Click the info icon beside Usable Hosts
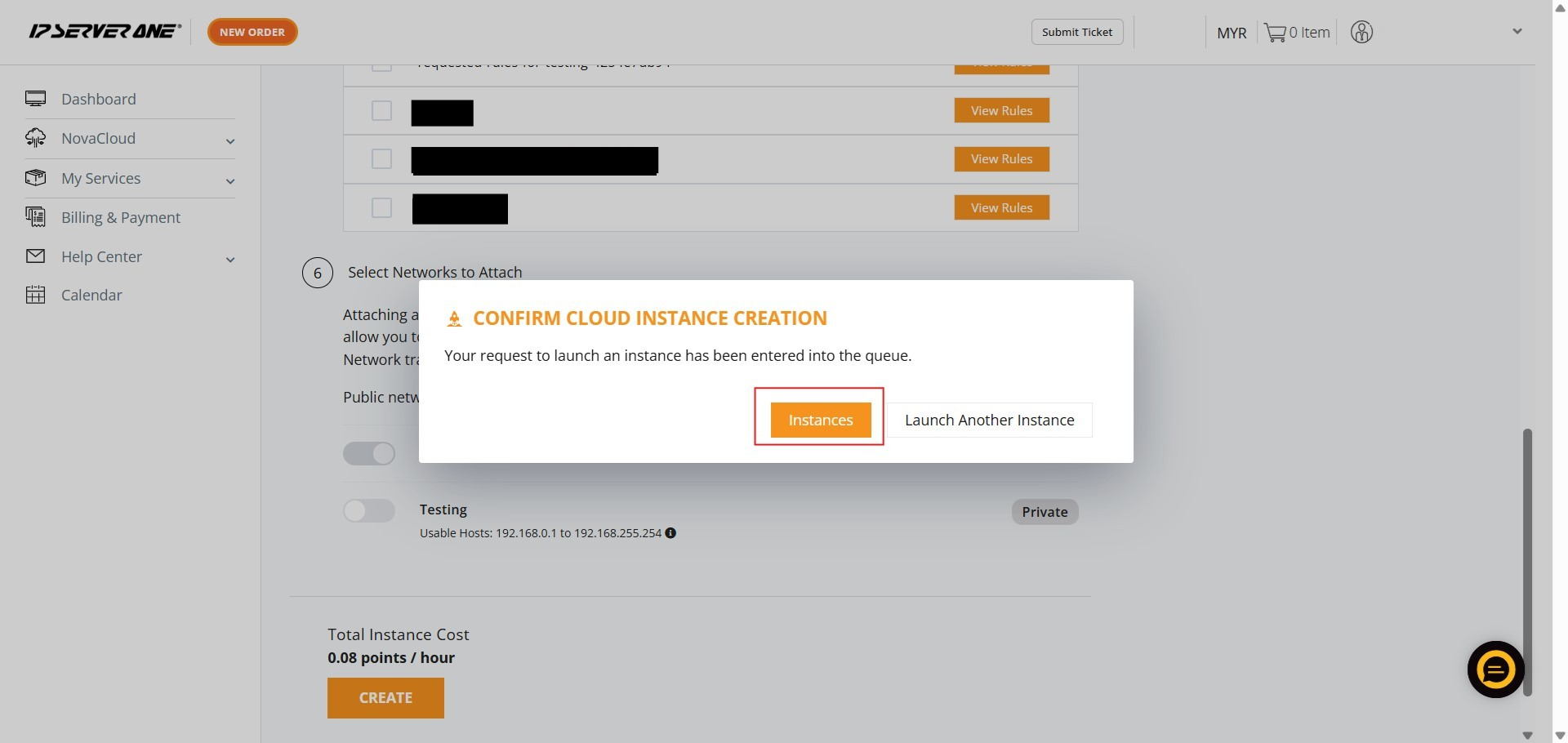 (x=670, y=533)
